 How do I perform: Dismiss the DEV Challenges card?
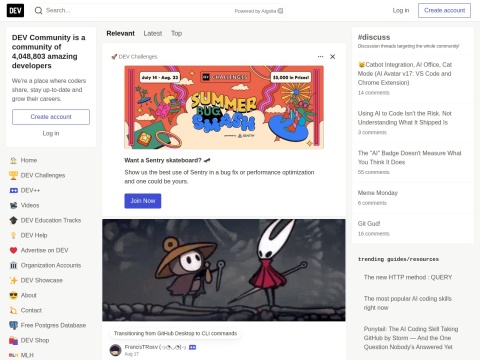332,57
